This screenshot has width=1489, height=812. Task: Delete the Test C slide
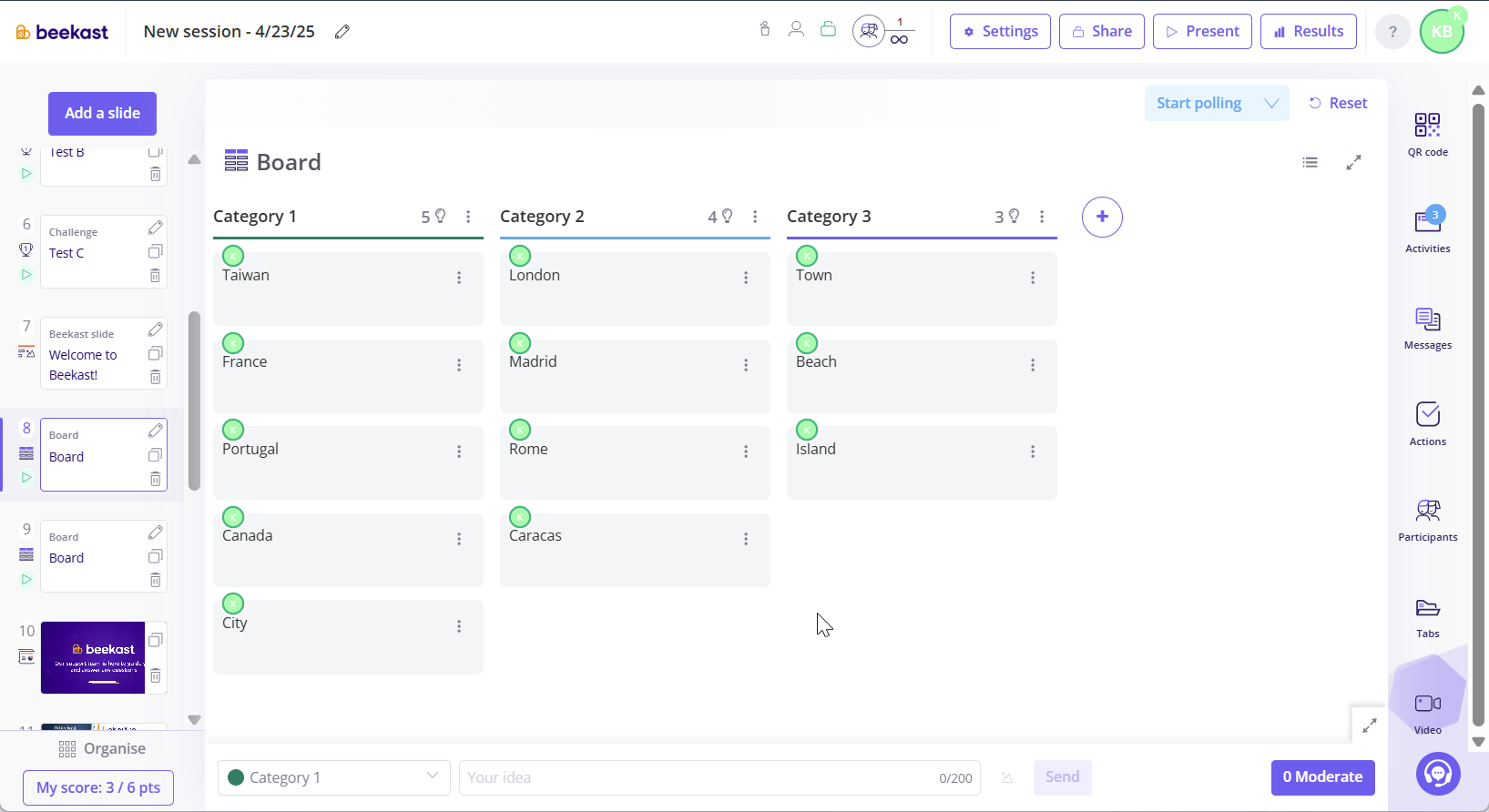click(156, 276)
